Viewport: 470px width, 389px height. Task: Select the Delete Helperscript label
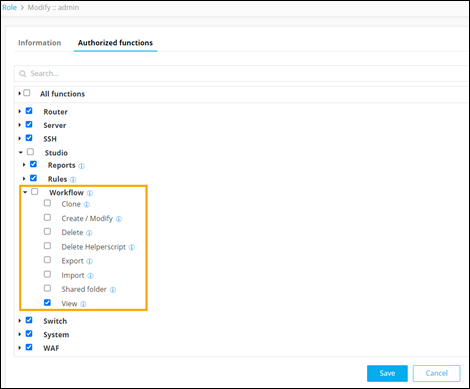[94, 247]
